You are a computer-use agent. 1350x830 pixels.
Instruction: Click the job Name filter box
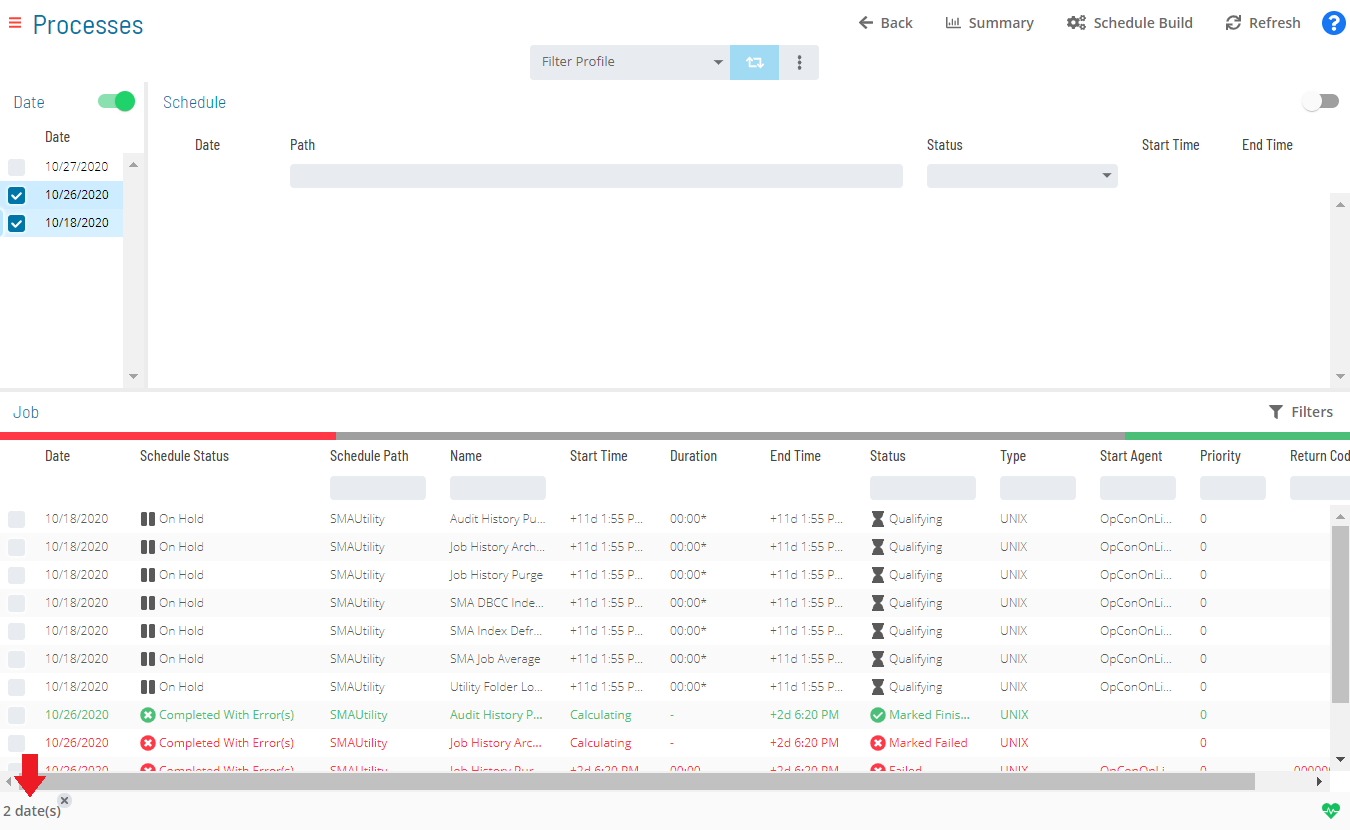point(498,488)
